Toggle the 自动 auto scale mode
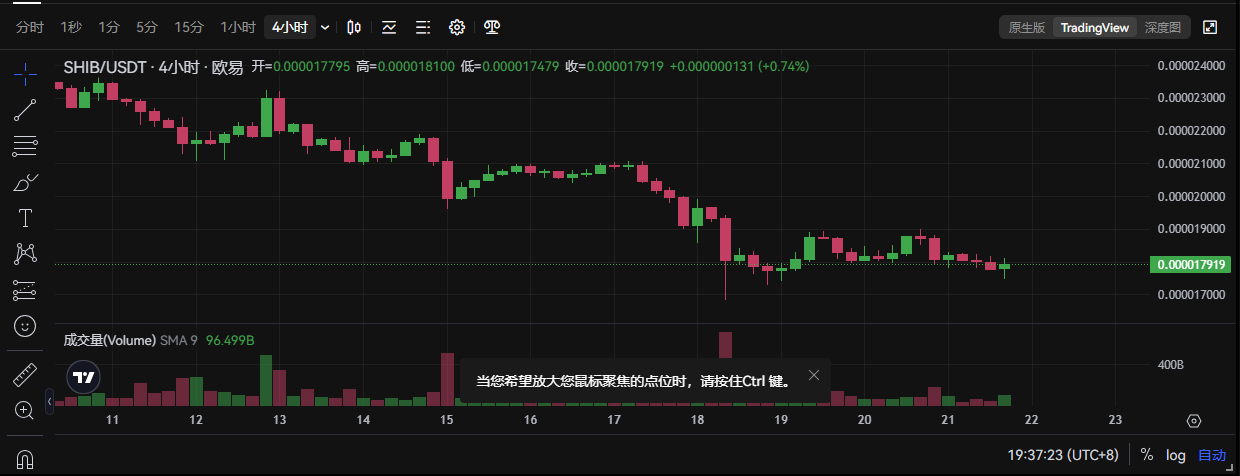 [1211, 455]
